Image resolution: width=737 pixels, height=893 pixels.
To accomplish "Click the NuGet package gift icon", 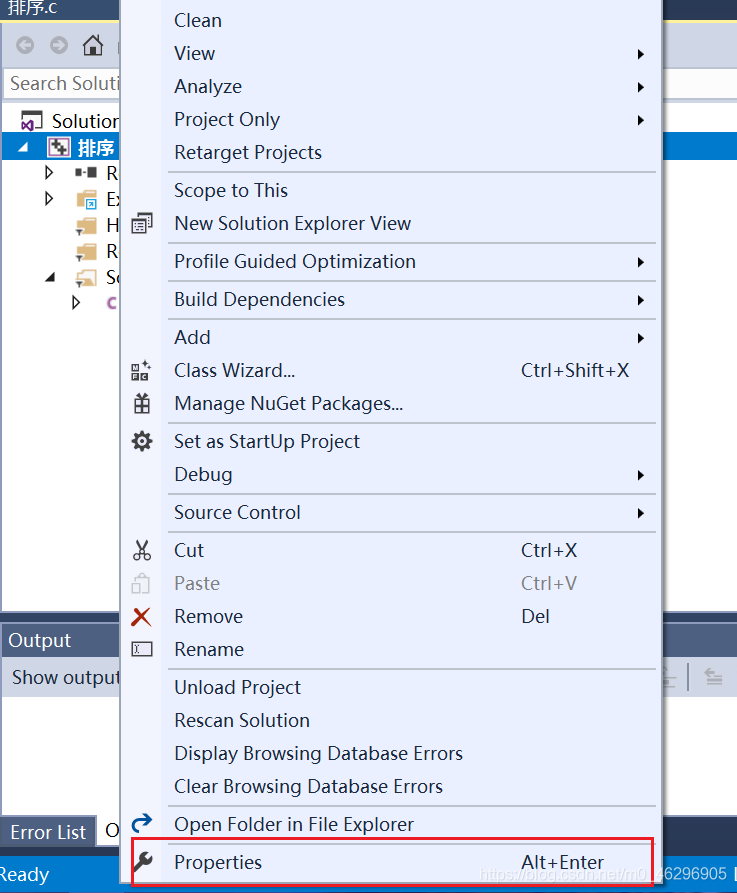I will [142, 403].
